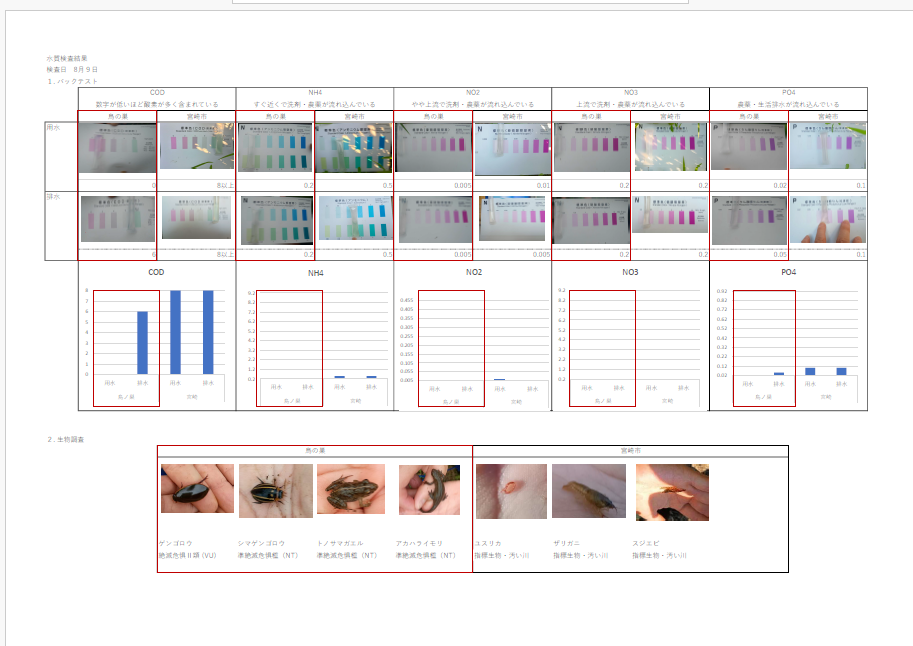This screenshot has width=913, height=646.
Task: Click the NO3 chart title
Action: [x=631, y=271]
